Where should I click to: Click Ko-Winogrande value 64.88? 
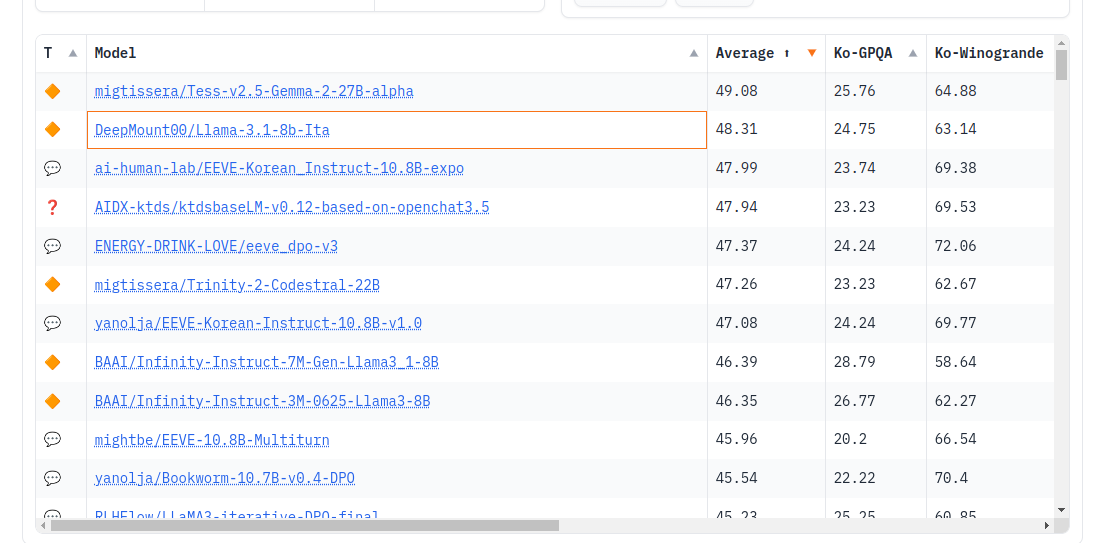coord(955,91)
